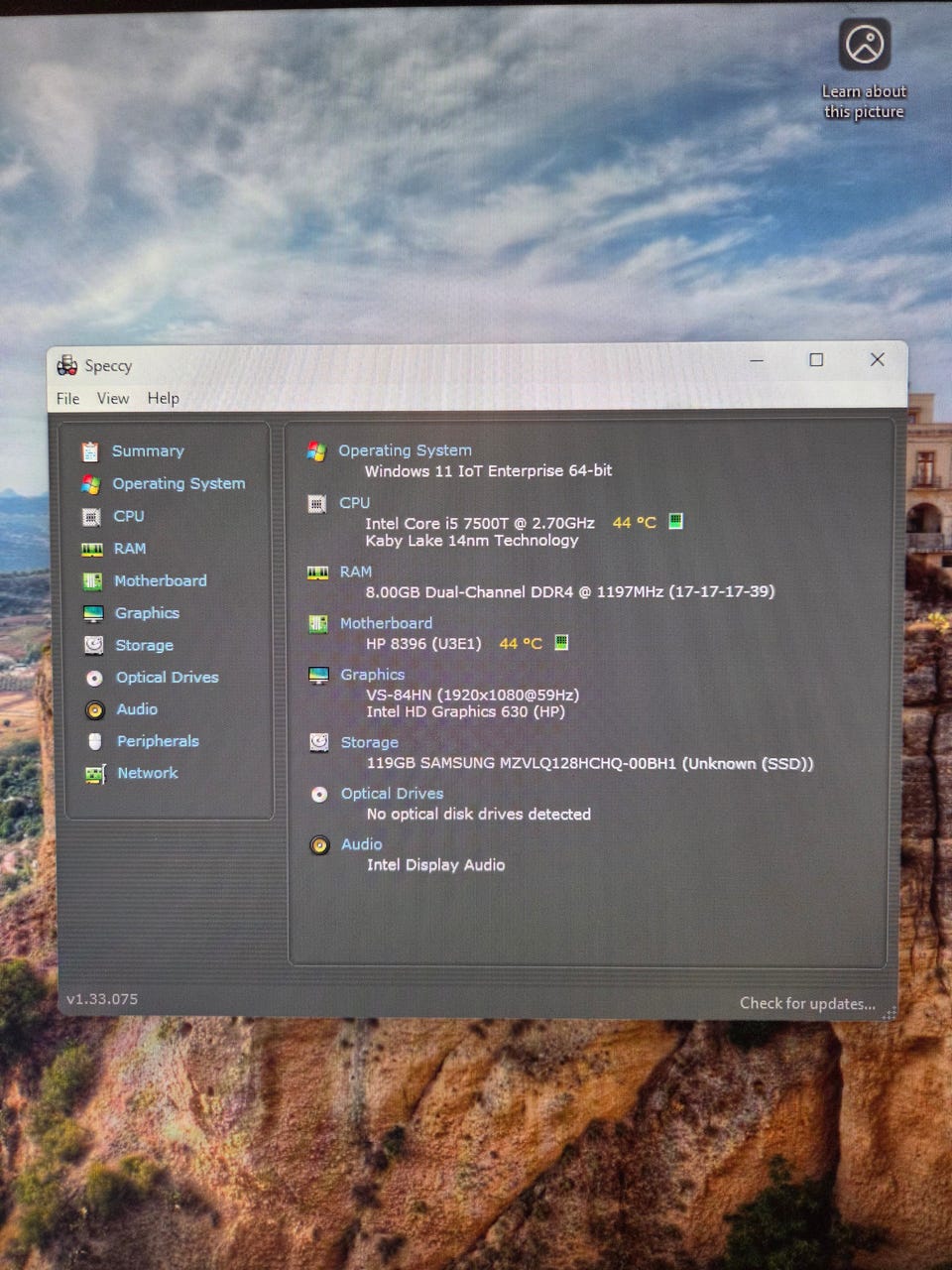Click the Operating System Windows flag sidebar icon
Image resolution: width=952 pixels, height=1270 pixels.
[x=90, y=484]
